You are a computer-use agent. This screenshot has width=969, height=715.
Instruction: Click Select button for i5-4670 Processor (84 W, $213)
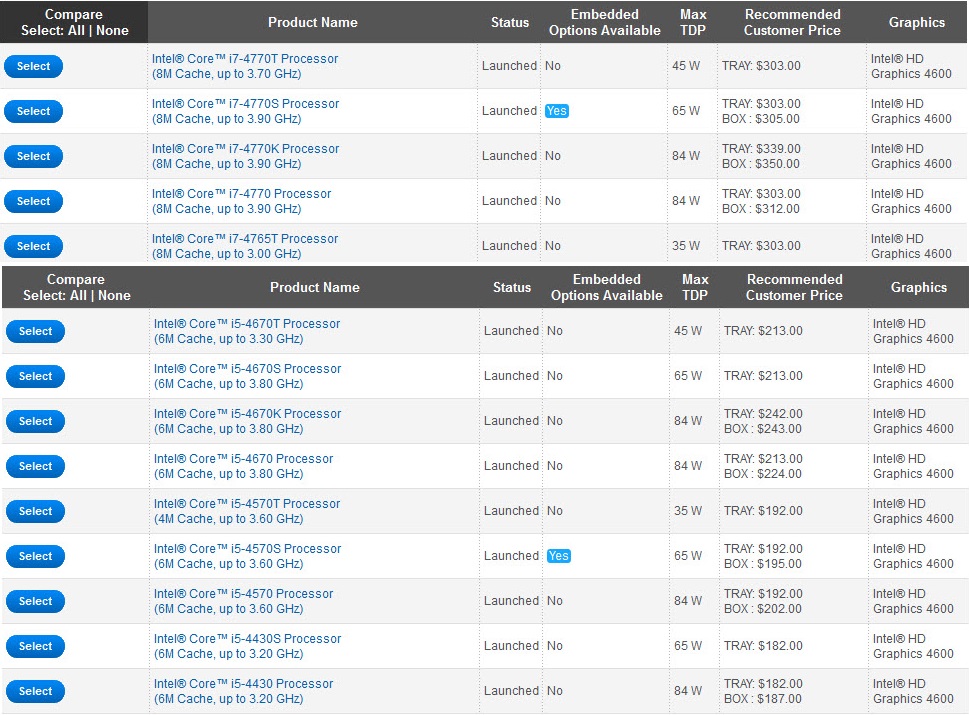35,467
